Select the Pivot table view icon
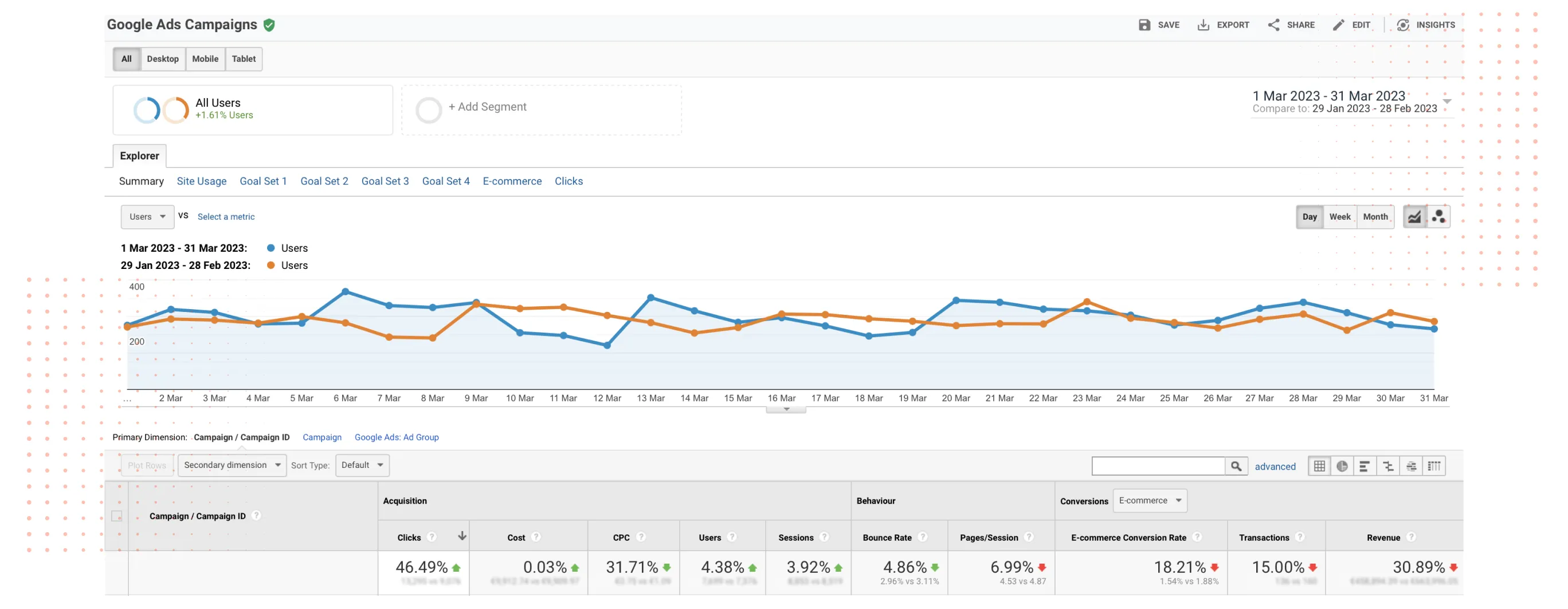 pos(1434,466)
